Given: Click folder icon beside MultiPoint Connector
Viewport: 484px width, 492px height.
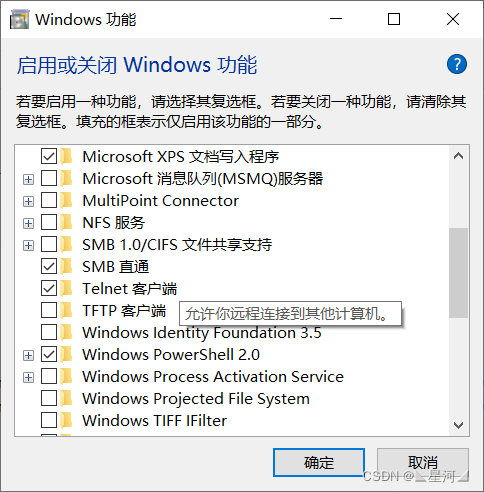Looking at the screenshot, I should (x=67, y=200).
